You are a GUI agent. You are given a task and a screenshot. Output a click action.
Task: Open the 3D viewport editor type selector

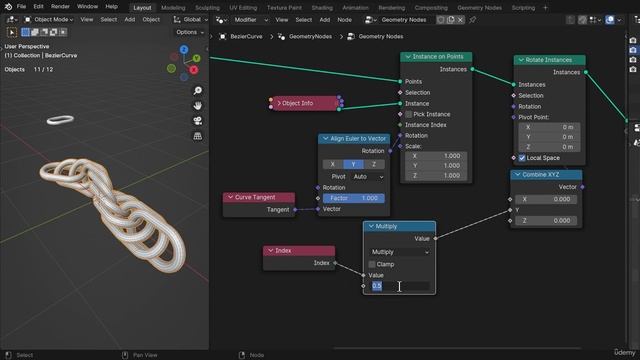point(11,19)
